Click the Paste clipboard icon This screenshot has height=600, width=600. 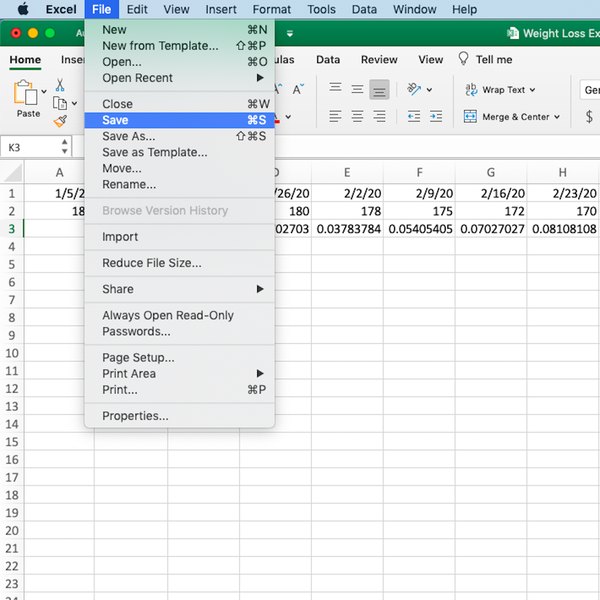25,92
